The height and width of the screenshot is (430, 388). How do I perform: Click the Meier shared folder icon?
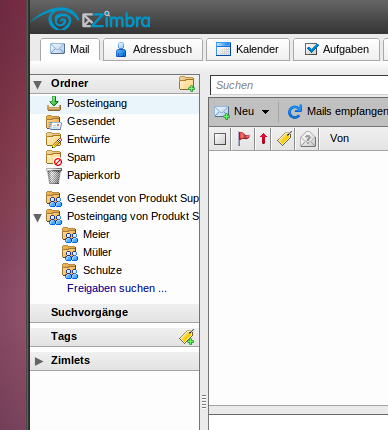point(70,235)
